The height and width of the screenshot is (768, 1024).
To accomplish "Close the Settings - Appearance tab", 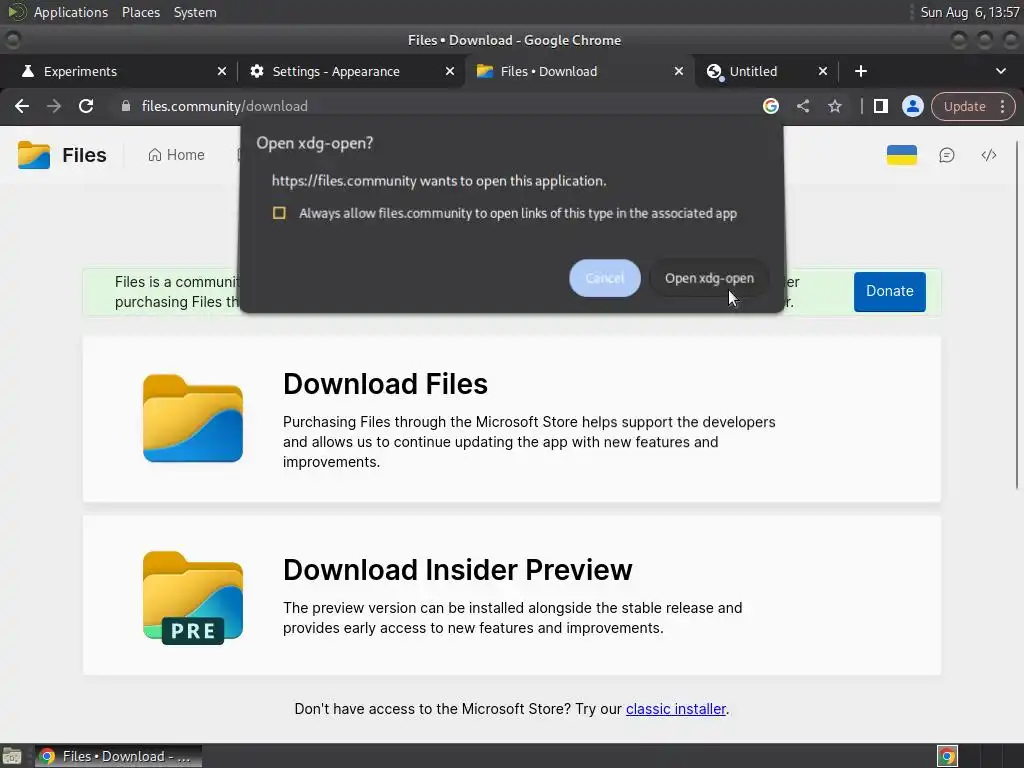I will pos(450,71).
